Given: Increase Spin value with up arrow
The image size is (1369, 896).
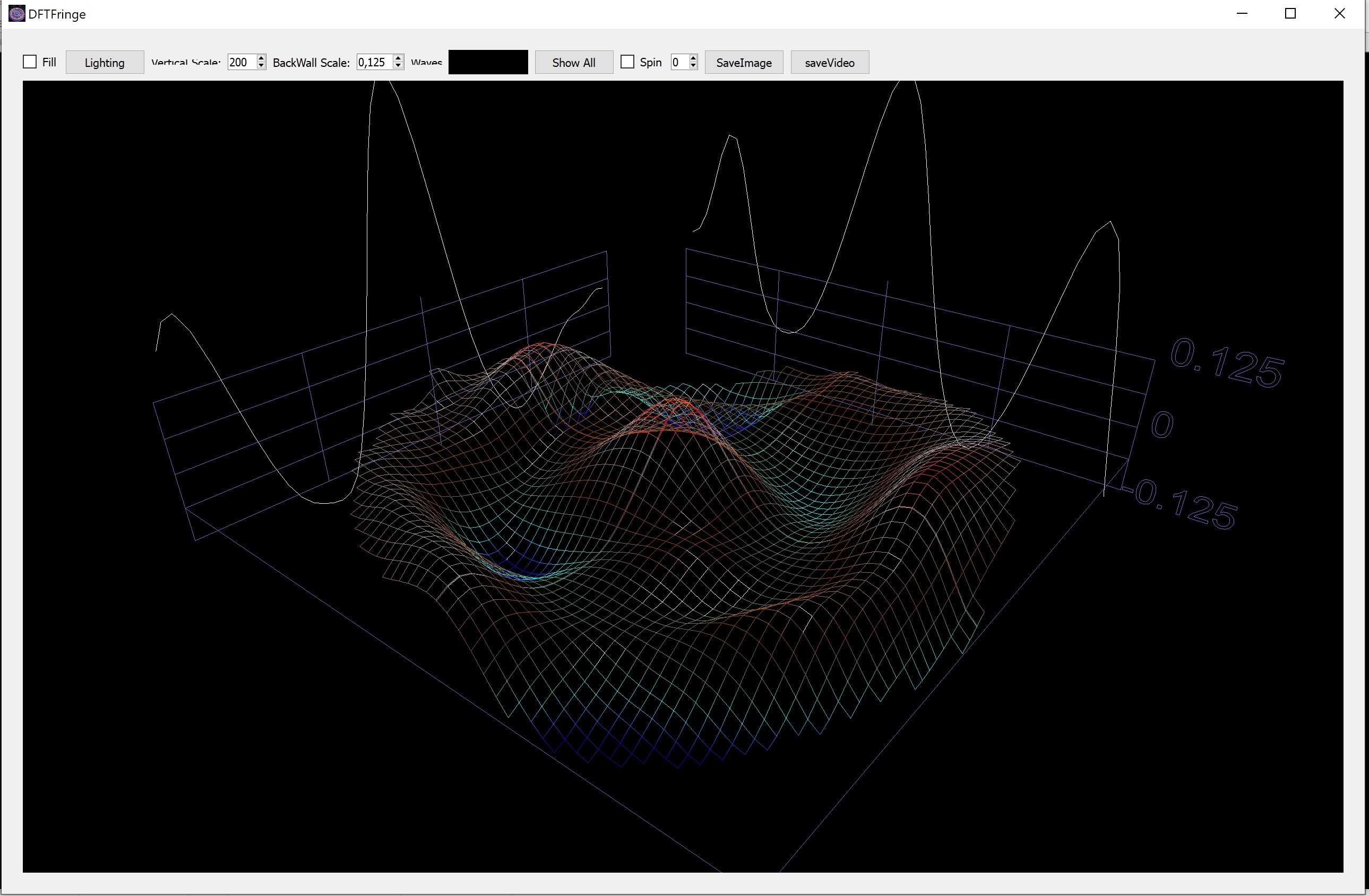Looking at the screenshot, I should coord(694,58).
